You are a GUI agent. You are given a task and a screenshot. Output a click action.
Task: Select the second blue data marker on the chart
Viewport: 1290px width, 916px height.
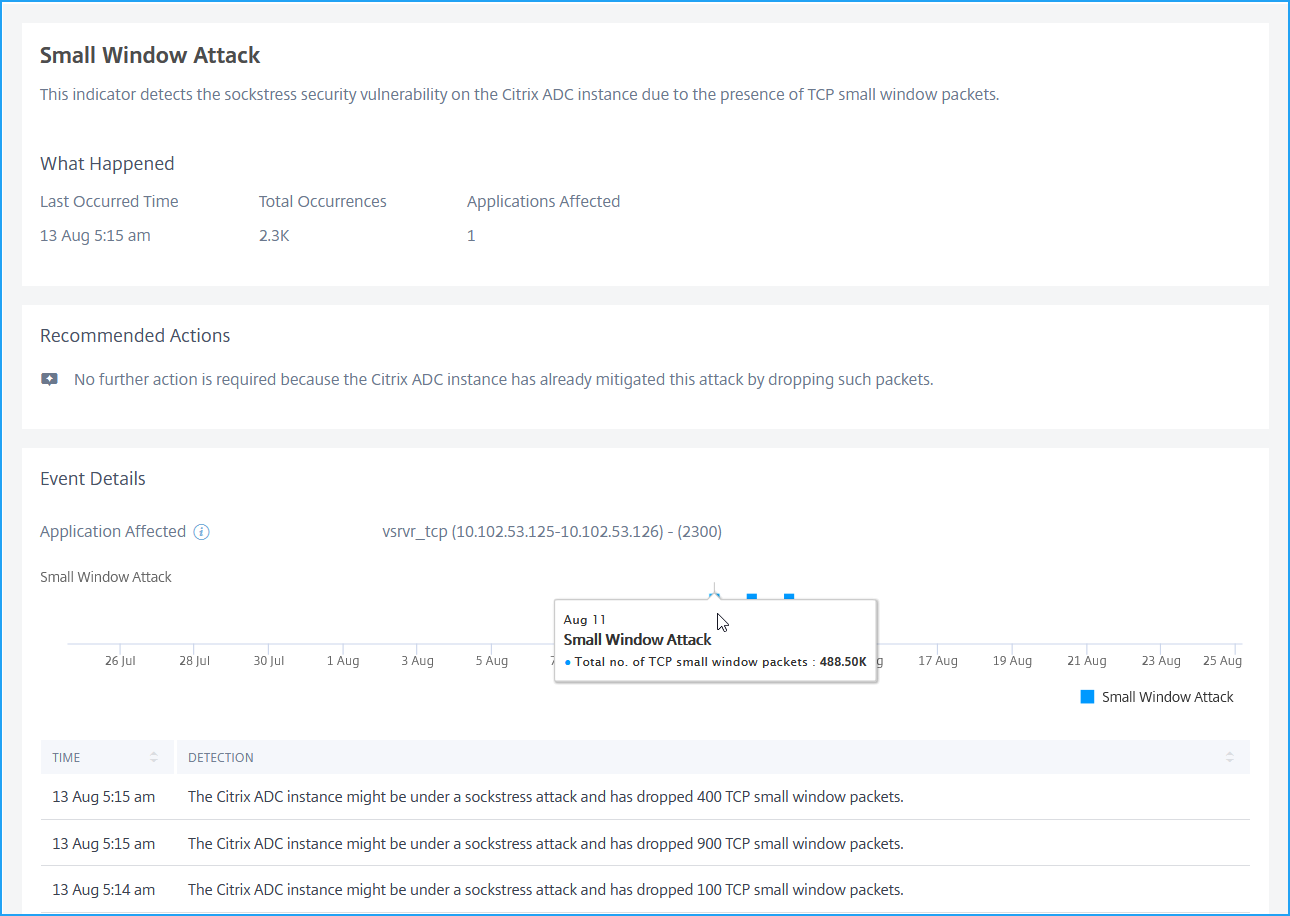click(x=752, y=598)
